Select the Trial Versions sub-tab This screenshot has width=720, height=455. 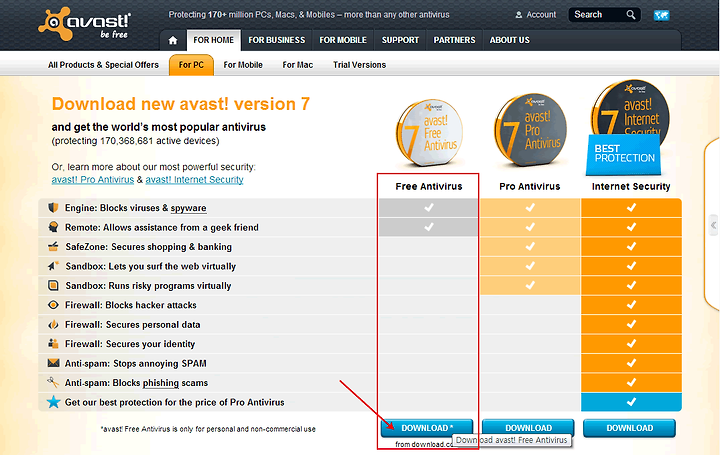coord(360,65)
